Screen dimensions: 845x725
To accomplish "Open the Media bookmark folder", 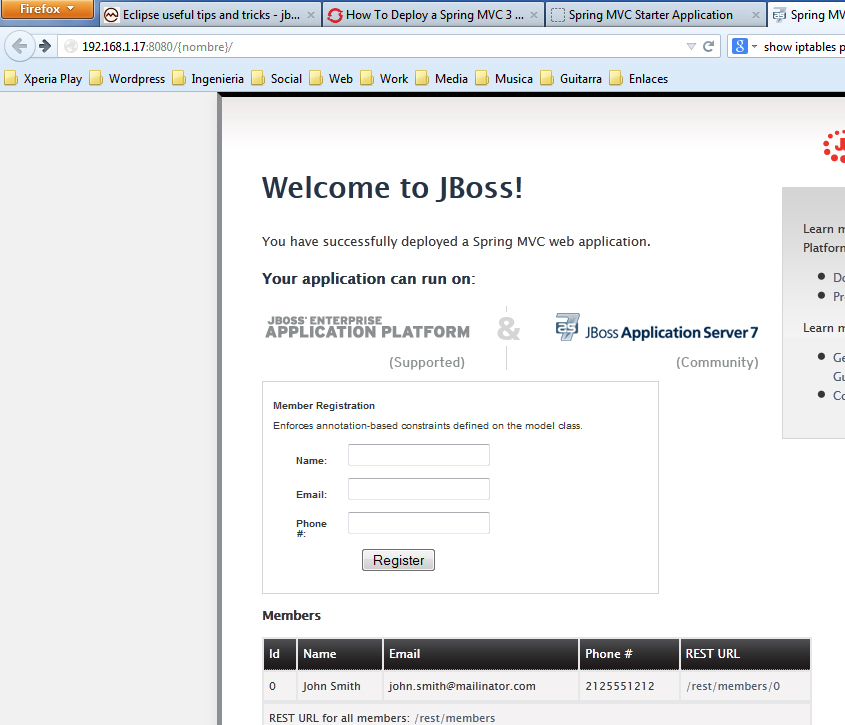I will [441, 79].
